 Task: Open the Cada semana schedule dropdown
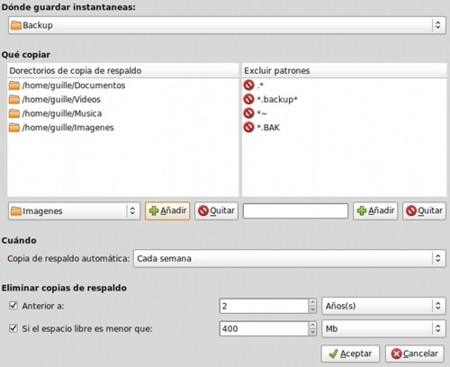coord(289,258)
